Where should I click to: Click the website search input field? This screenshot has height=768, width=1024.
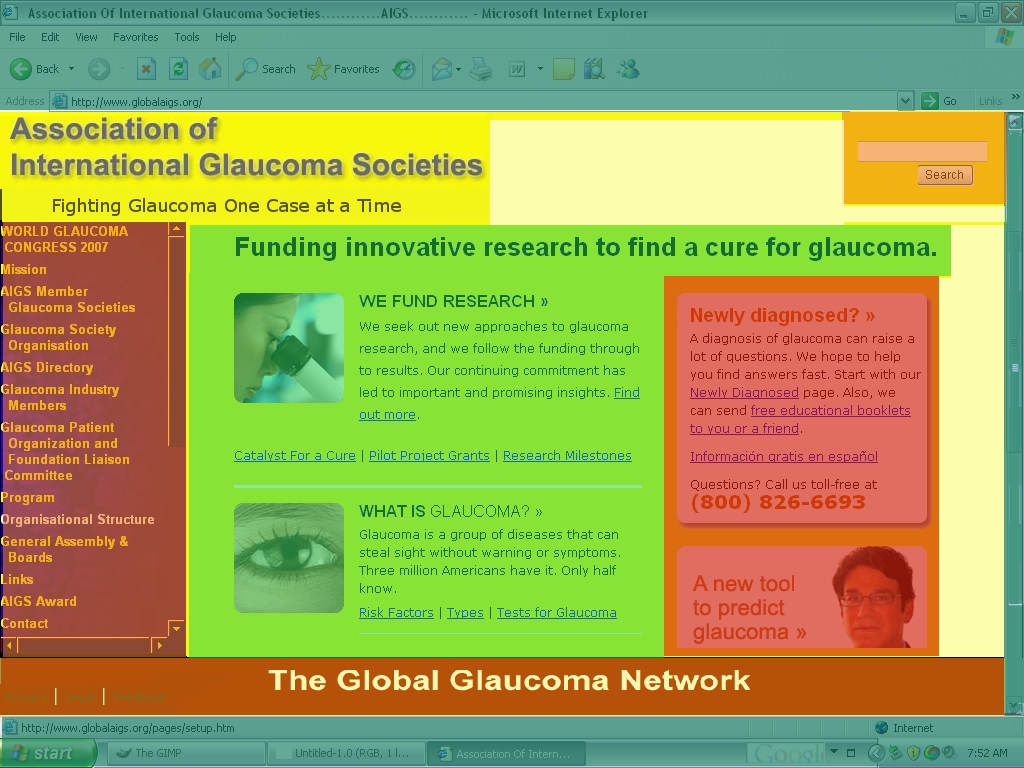pos(922,152)
